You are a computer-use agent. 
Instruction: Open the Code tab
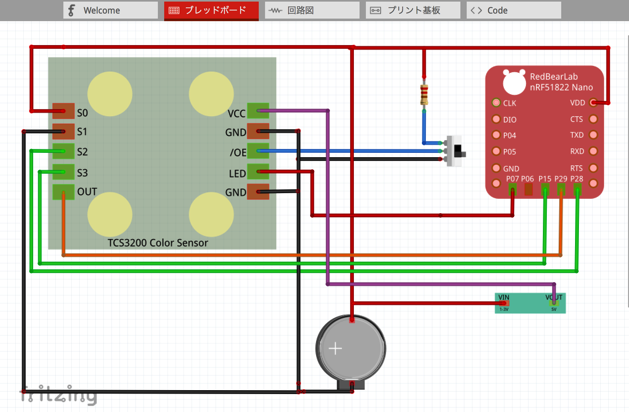(x=514, y=10)
